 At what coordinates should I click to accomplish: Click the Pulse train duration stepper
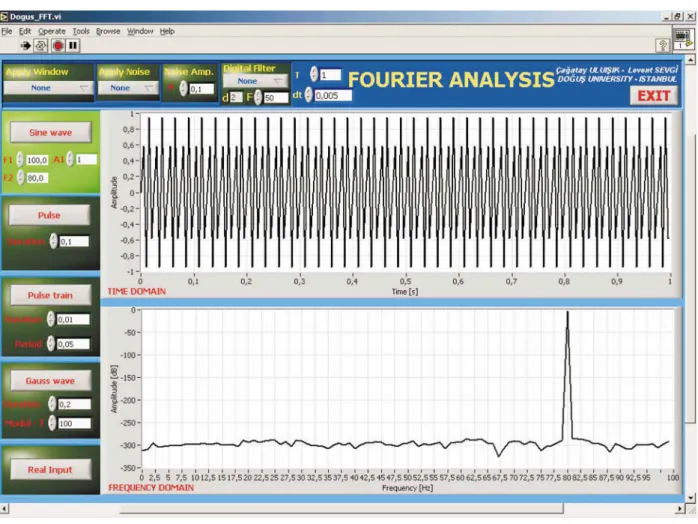pyautogui.click(x=51, y=319)
